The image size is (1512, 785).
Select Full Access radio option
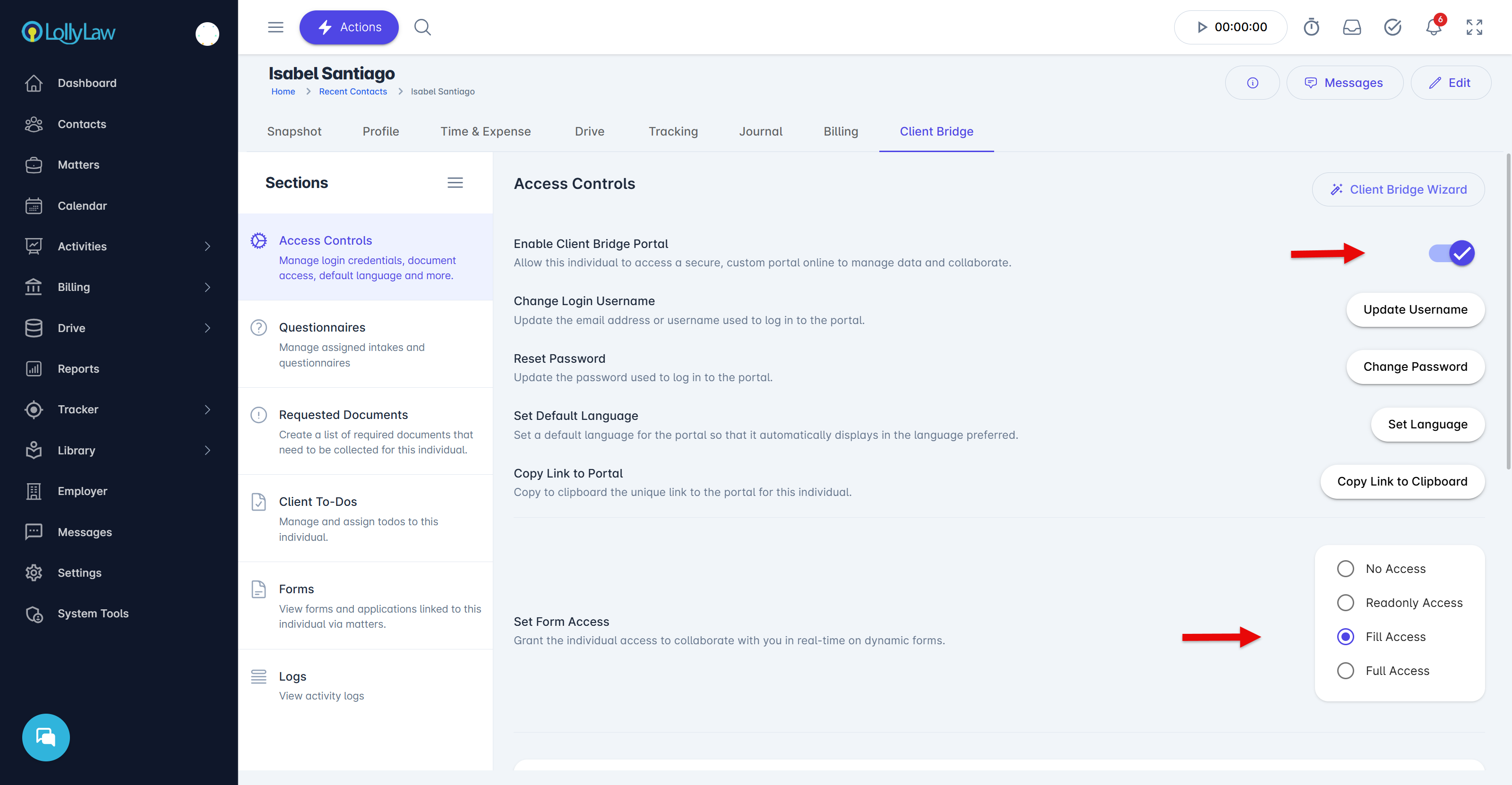(x=1345, y=671)
